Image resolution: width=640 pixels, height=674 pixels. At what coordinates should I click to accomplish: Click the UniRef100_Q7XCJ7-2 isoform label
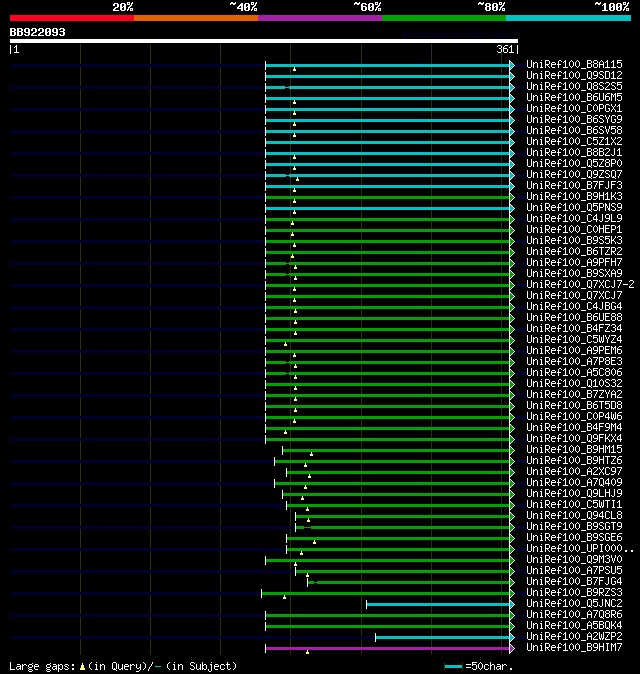click(x=580, y=285)
